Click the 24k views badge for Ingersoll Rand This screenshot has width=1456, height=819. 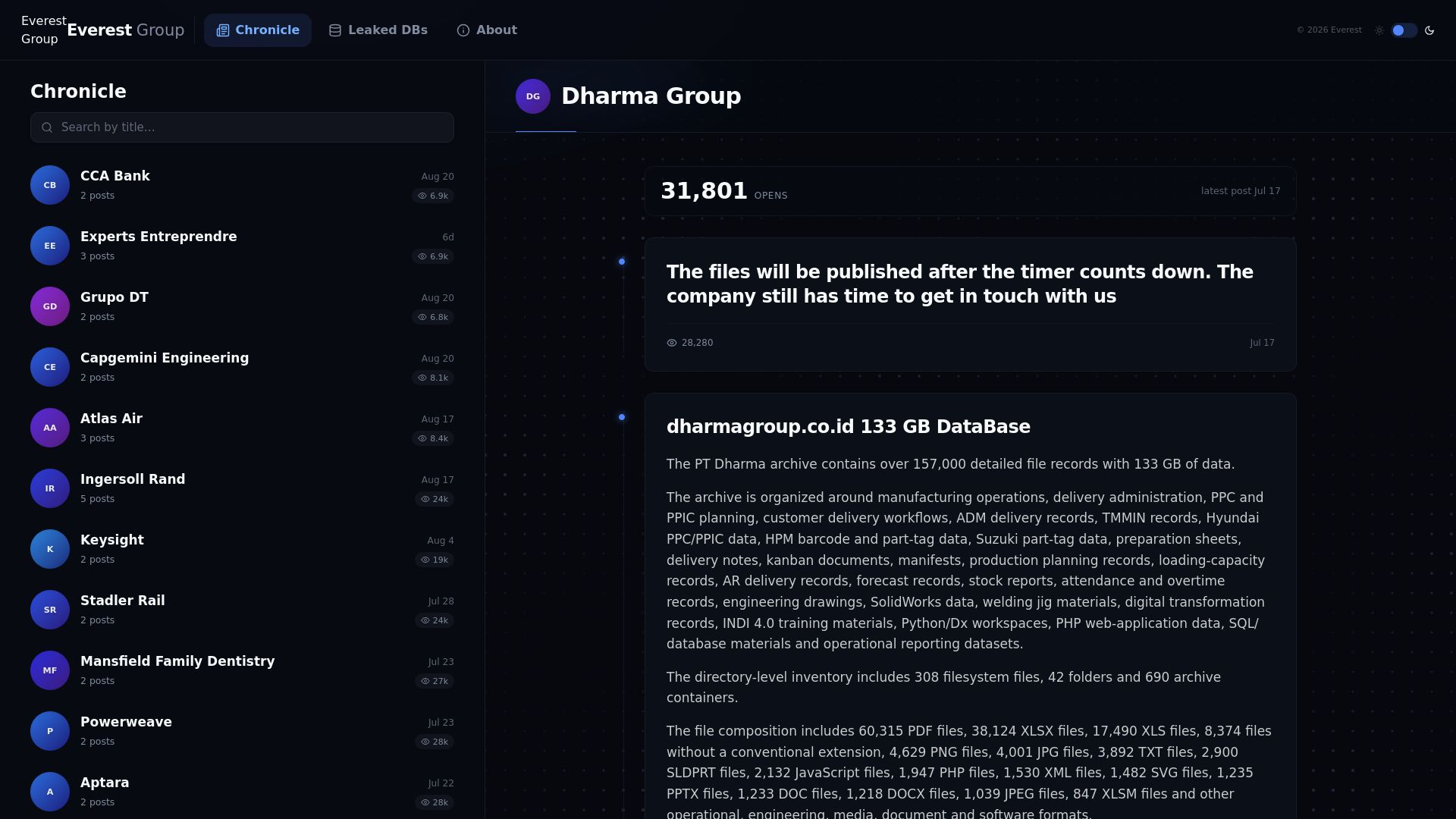(435, 499)
